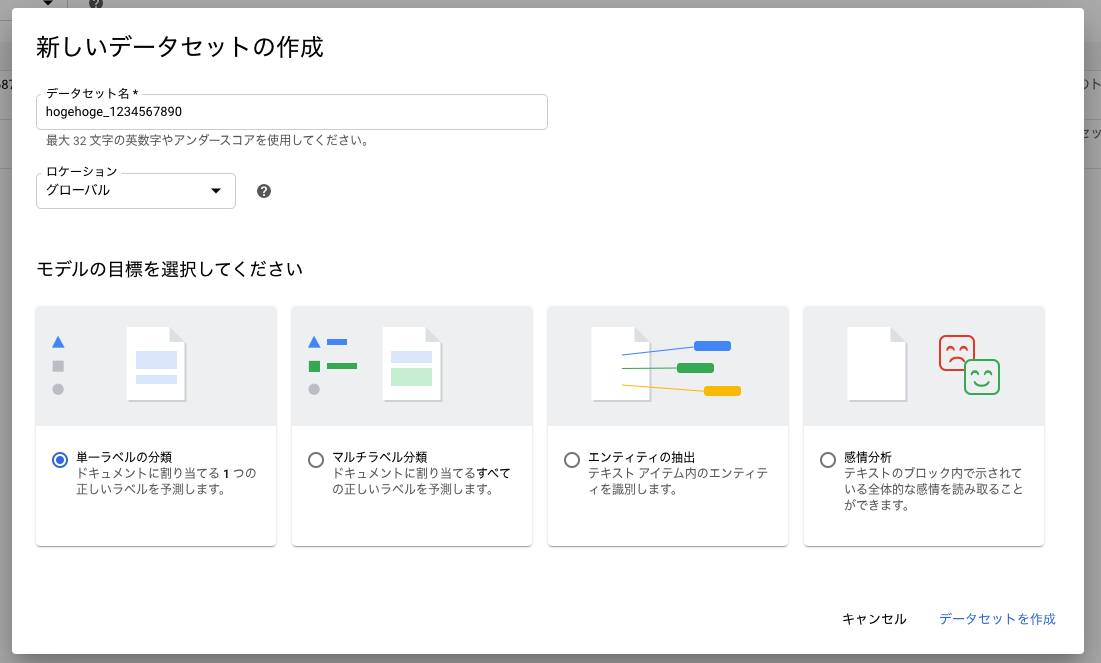Click the 新しいデータセットの作成 dialog title
This screenshot has width=1101, height=663.
[180, 47]
